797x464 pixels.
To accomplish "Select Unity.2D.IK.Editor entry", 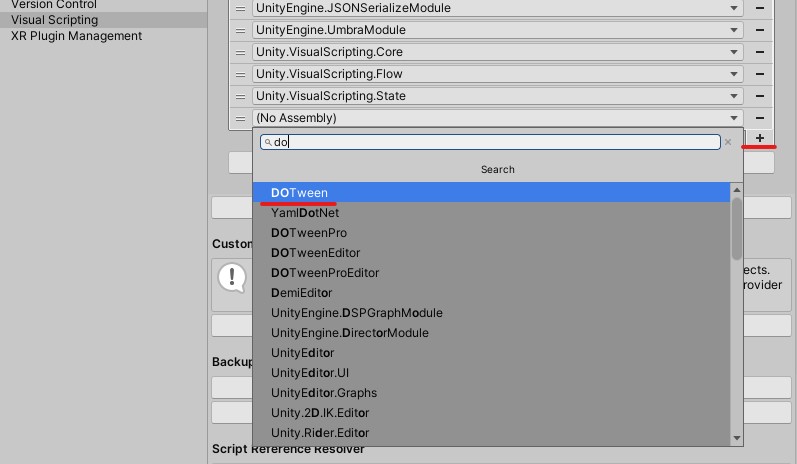I will click(x=492, y=413).
